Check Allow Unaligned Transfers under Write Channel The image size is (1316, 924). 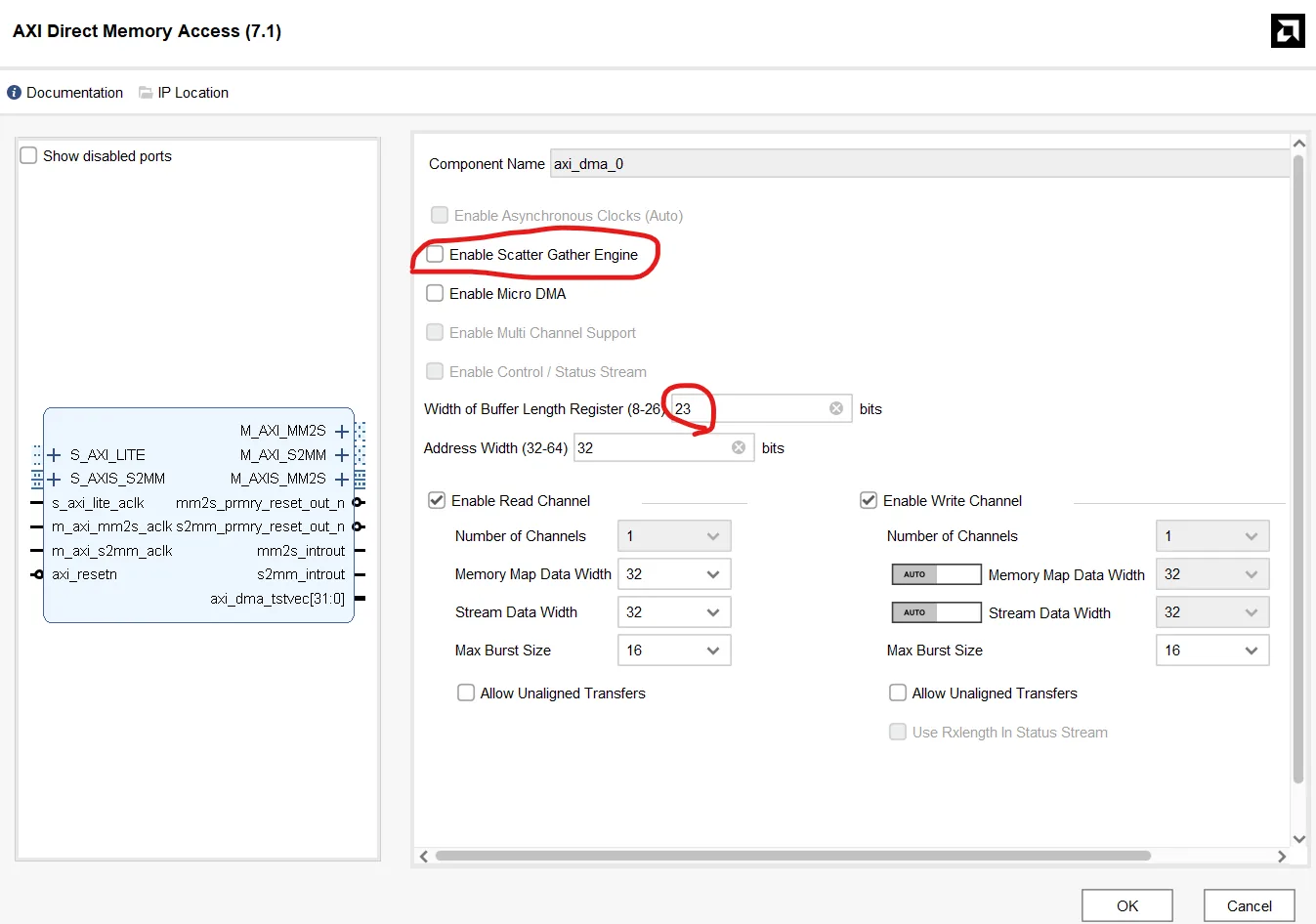point(898,693)
